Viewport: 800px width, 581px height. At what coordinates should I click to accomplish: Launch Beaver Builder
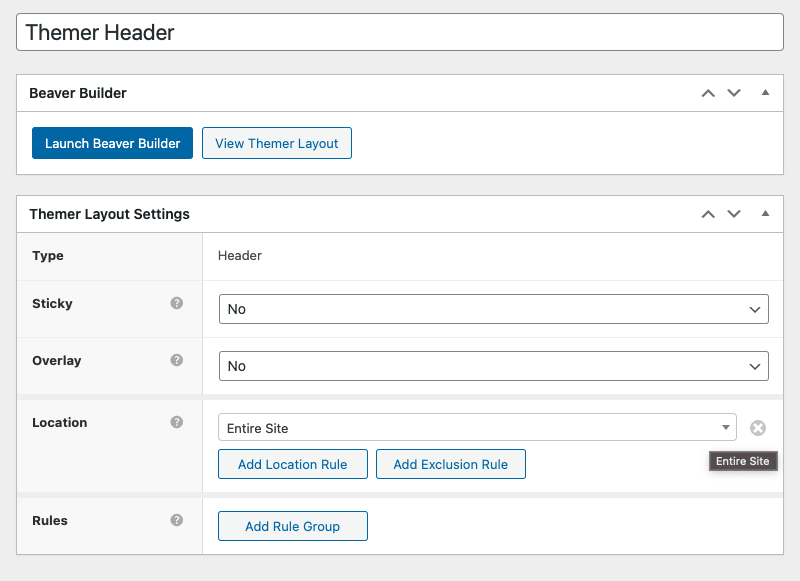click(112, 143)
